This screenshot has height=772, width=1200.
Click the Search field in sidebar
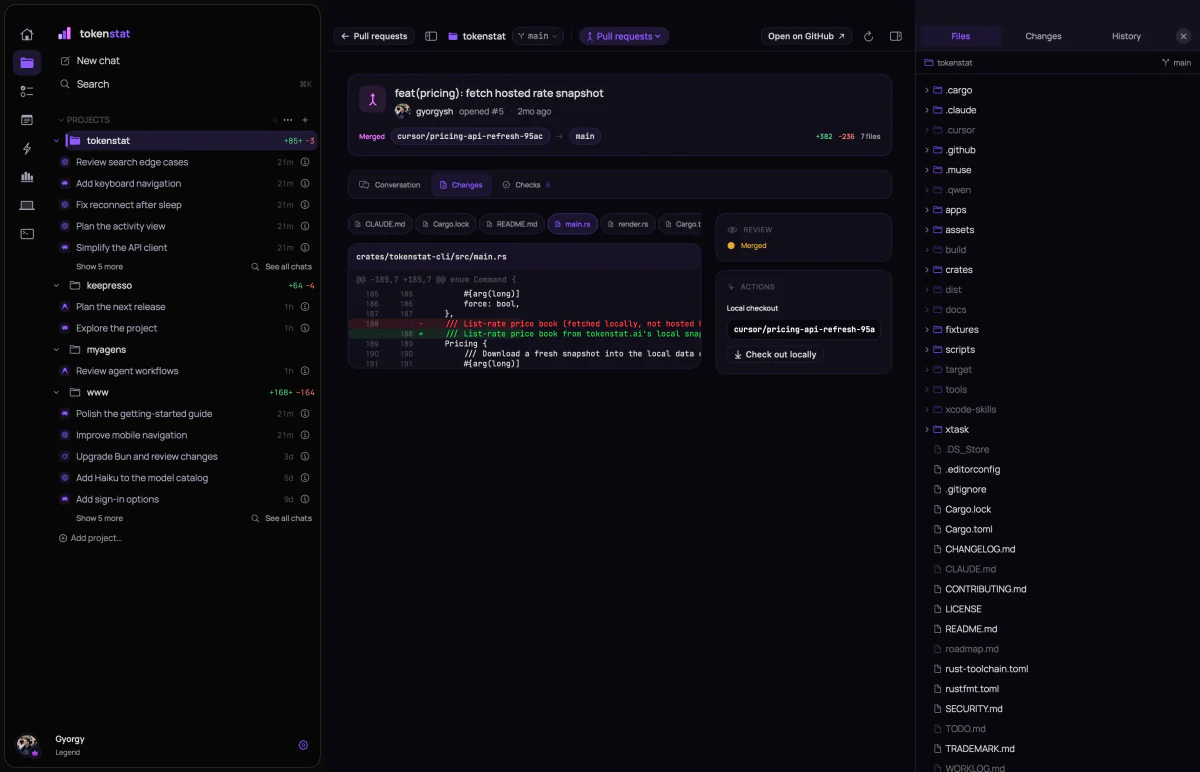185,84
